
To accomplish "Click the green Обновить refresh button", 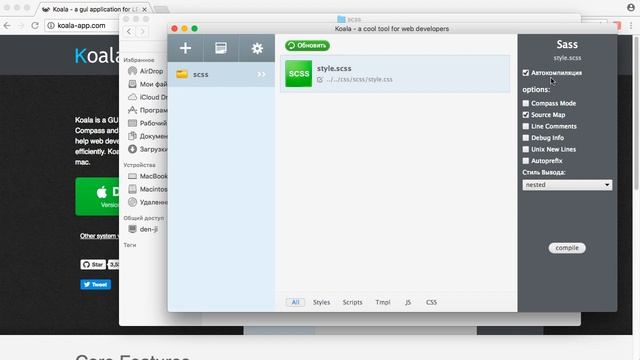I will [x=307, y=46].
